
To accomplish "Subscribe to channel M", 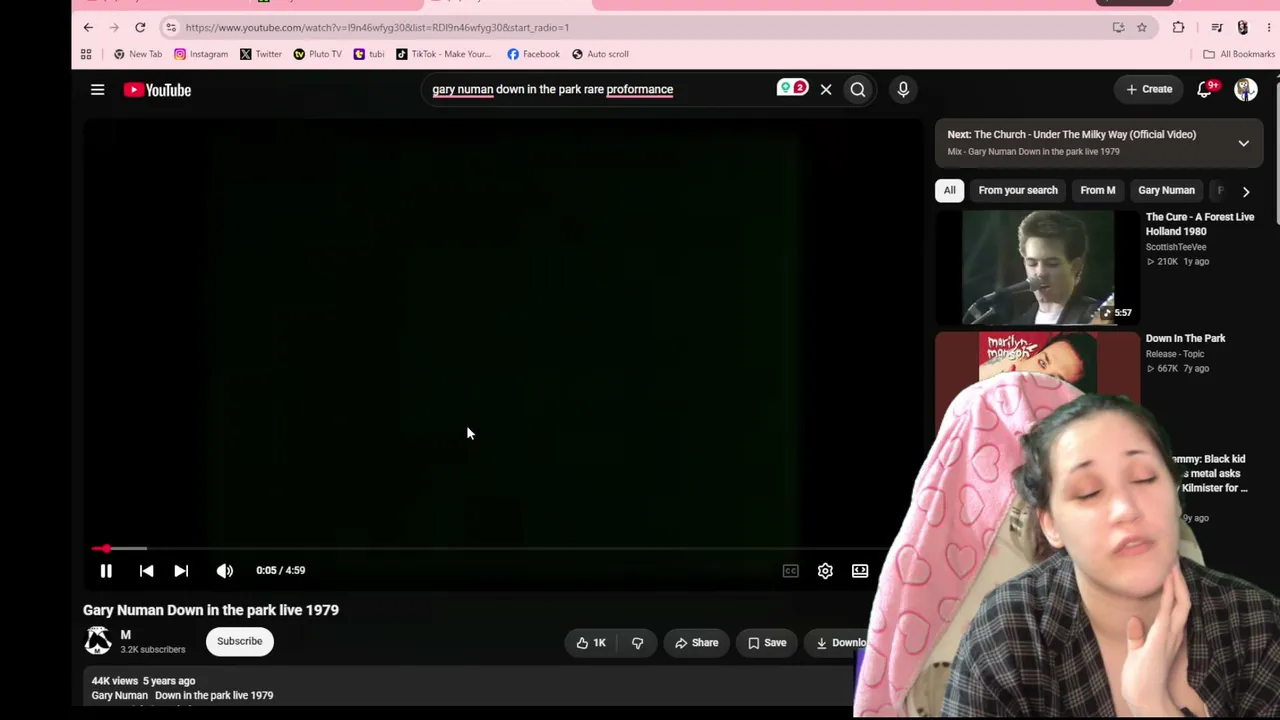I will [x=240, y=641].
